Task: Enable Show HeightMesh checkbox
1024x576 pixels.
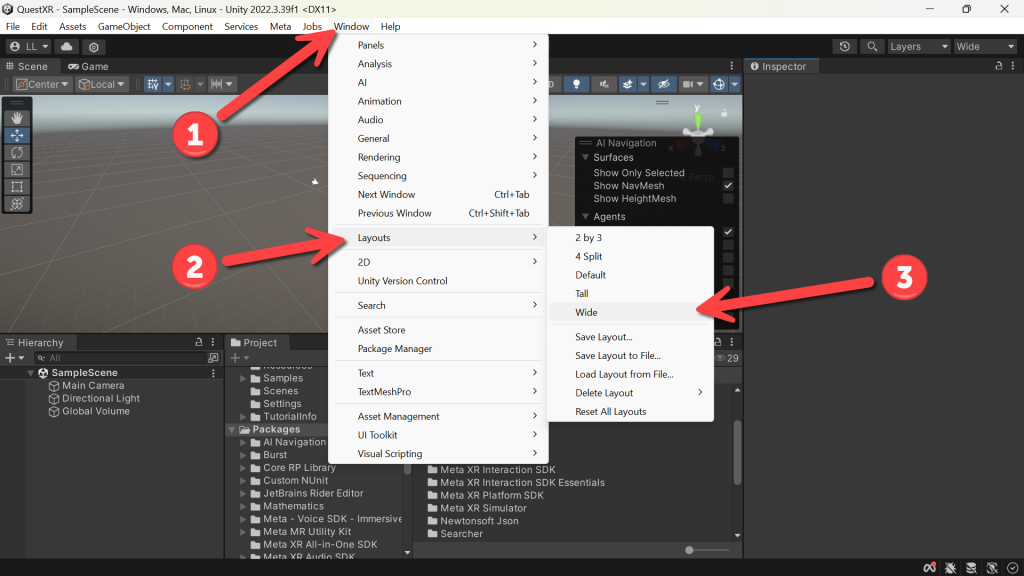Action: tap(728, 199)
